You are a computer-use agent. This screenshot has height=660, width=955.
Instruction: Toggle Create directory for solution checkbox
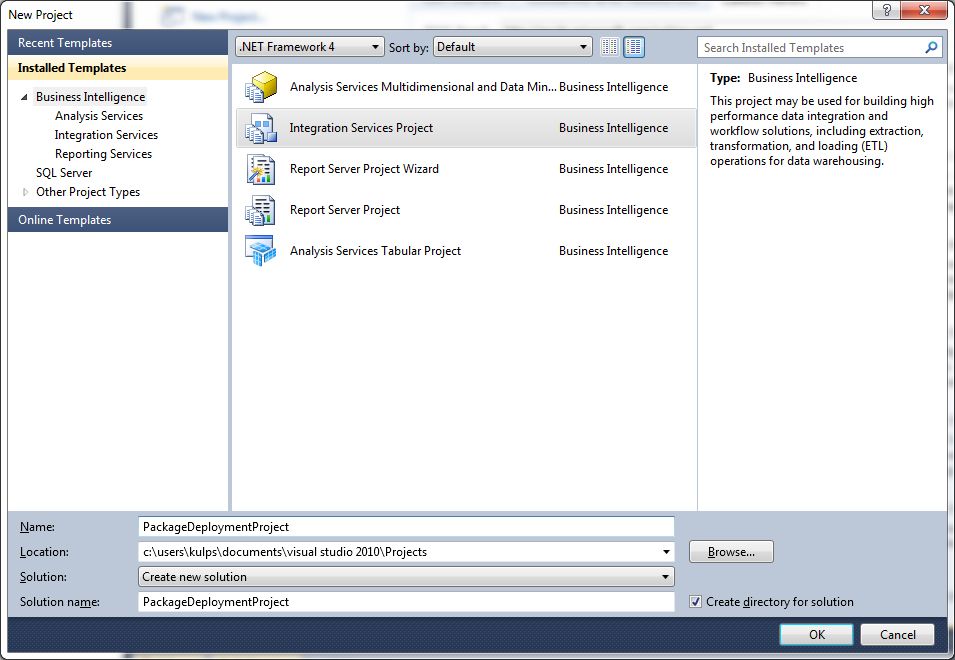point(696,602)
